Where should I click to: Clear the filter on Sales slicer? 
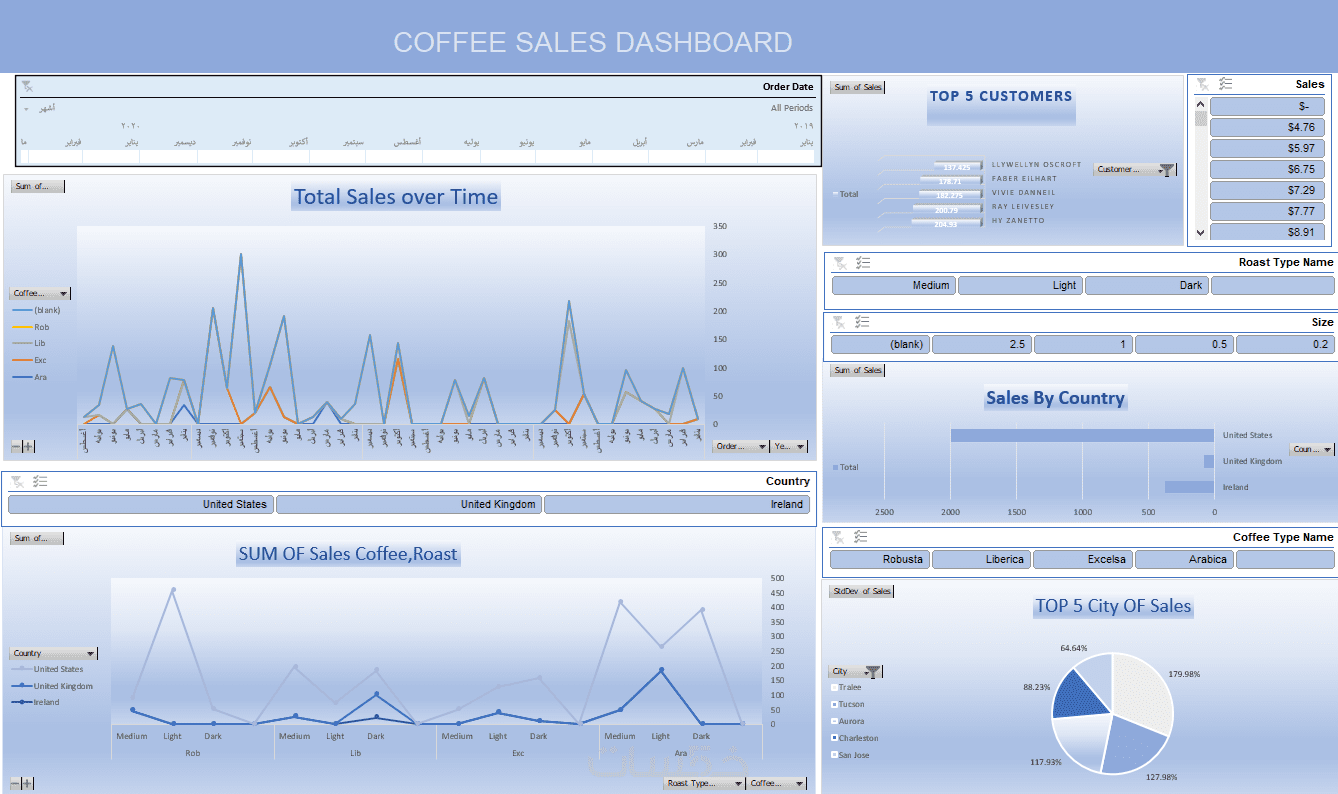pyautogui.click(x=1202, y=85)
